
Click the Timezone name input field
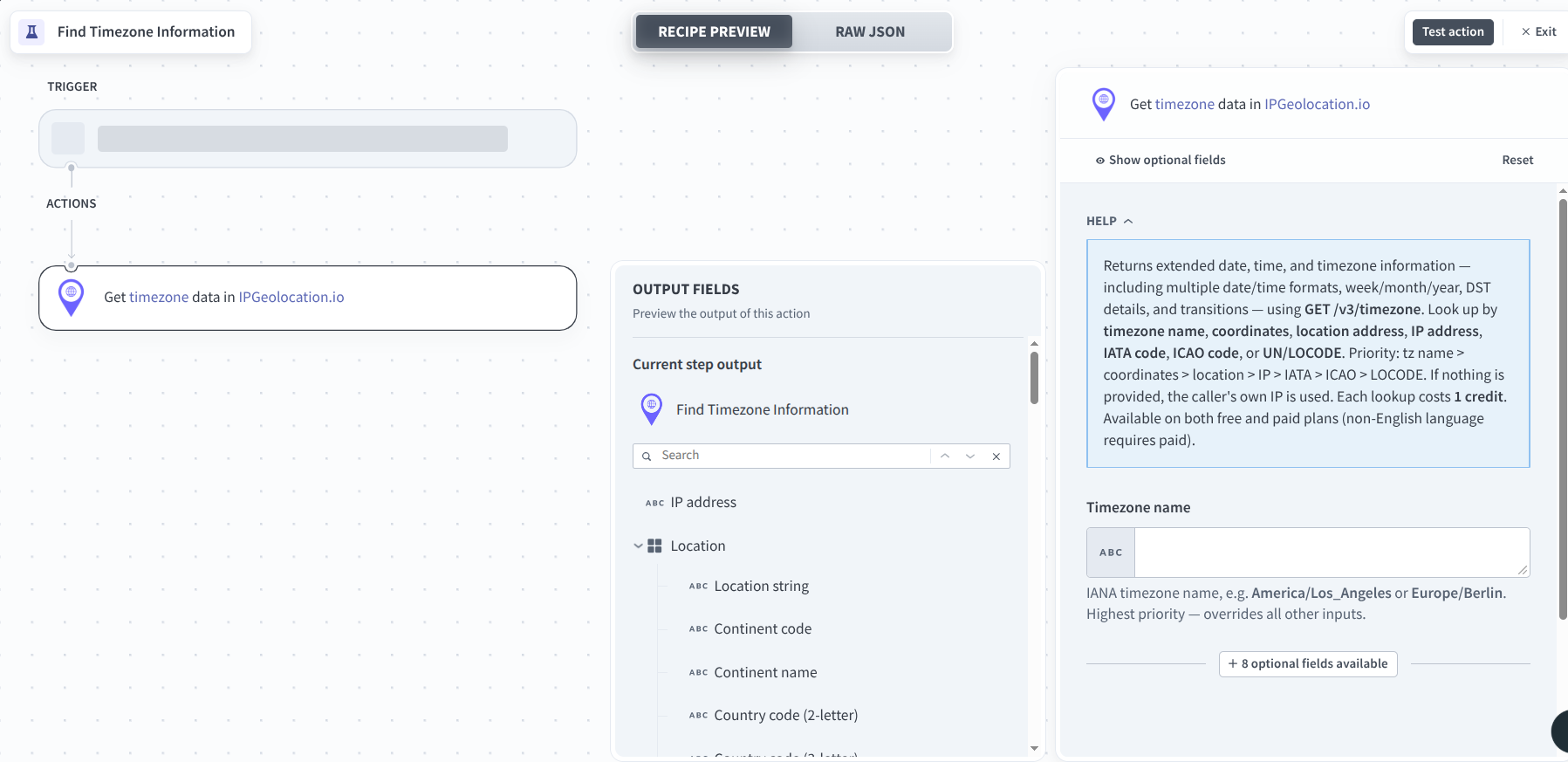[x=1332, y=553]
